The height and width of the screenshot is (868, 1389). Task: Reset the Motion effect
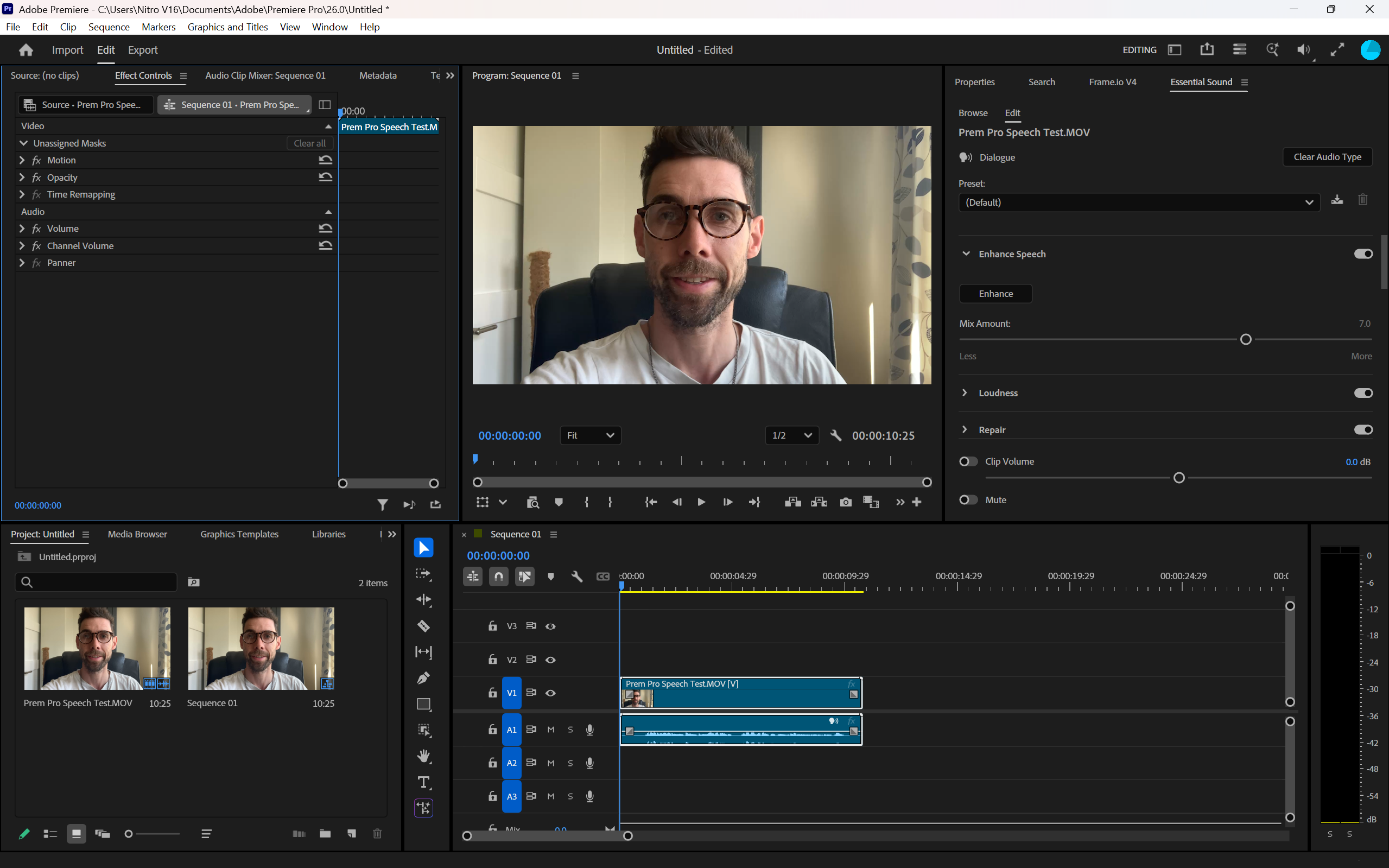[x=326, y=160]
